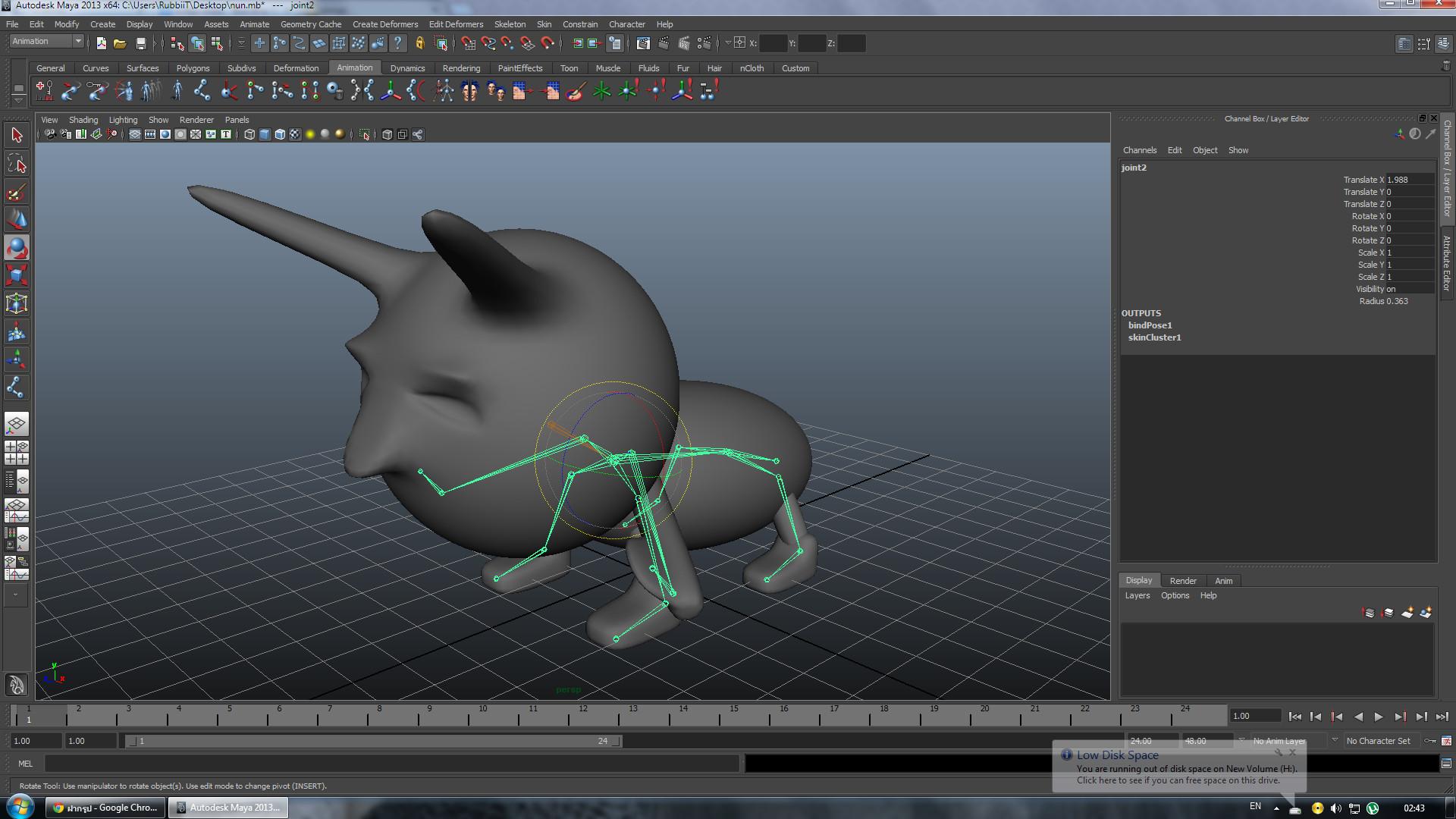The height and width of the screenshot is (819, 1456).
Task: Open the Animation menu set dropdown
Action: [x=77, y=42]
